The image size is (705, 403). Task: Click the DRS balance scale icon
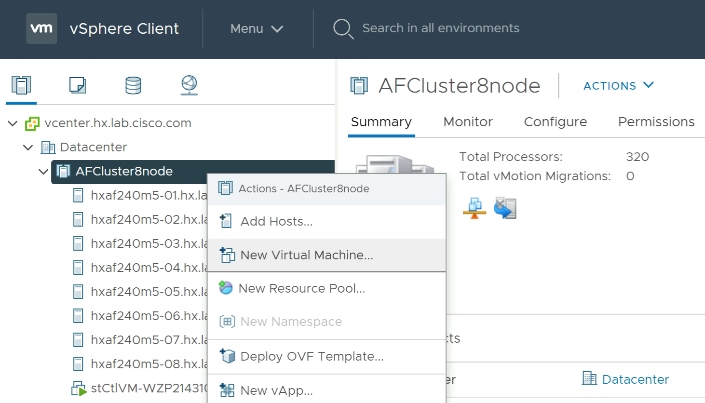474,208
